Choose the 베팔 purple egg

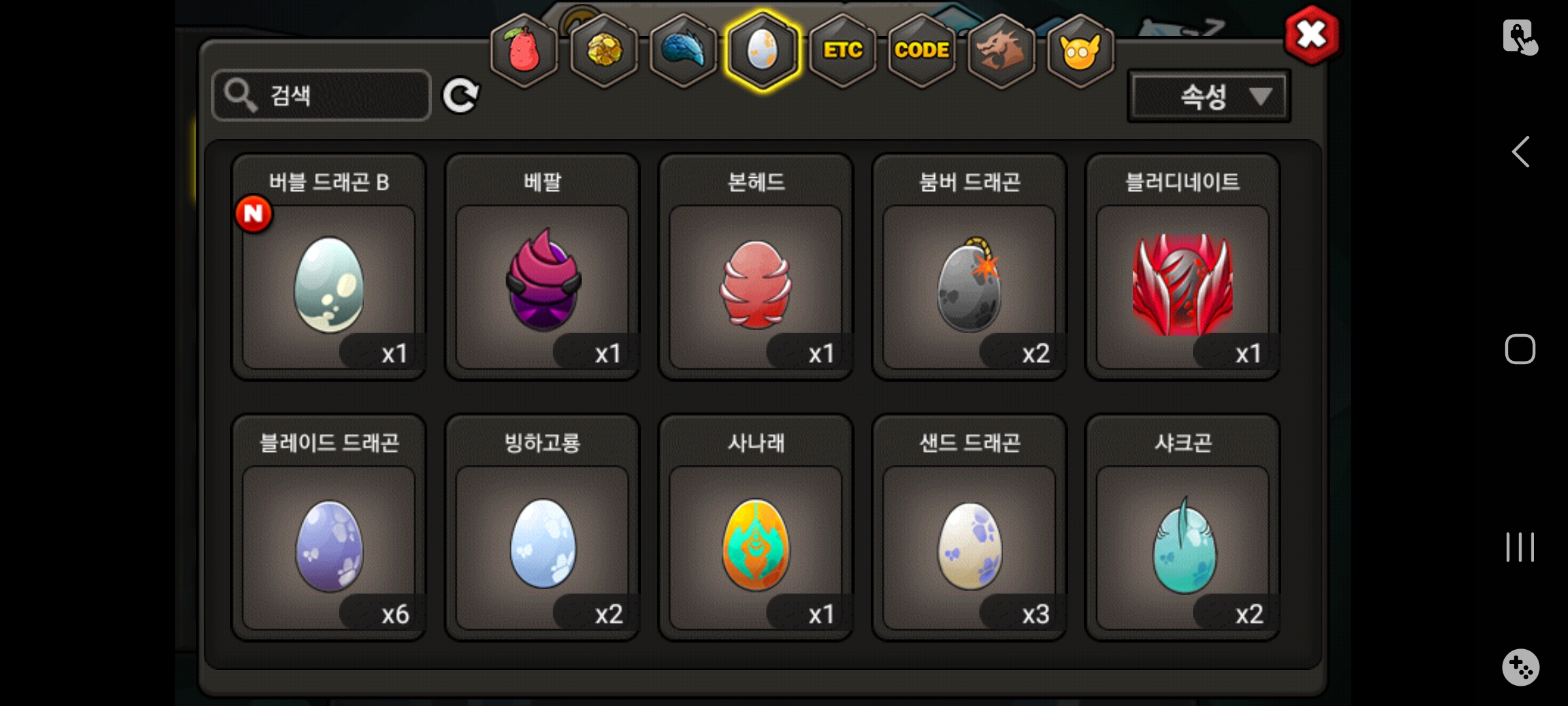point(542,267)
